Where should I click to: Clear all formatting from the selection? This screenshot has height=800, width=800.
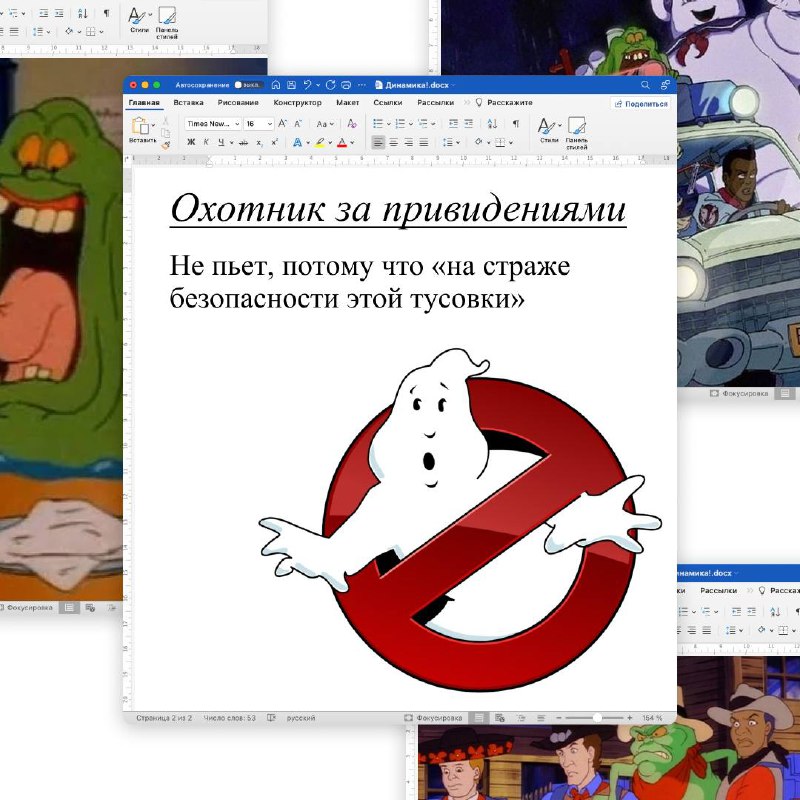pyautogui.click(x=352, y=123)
